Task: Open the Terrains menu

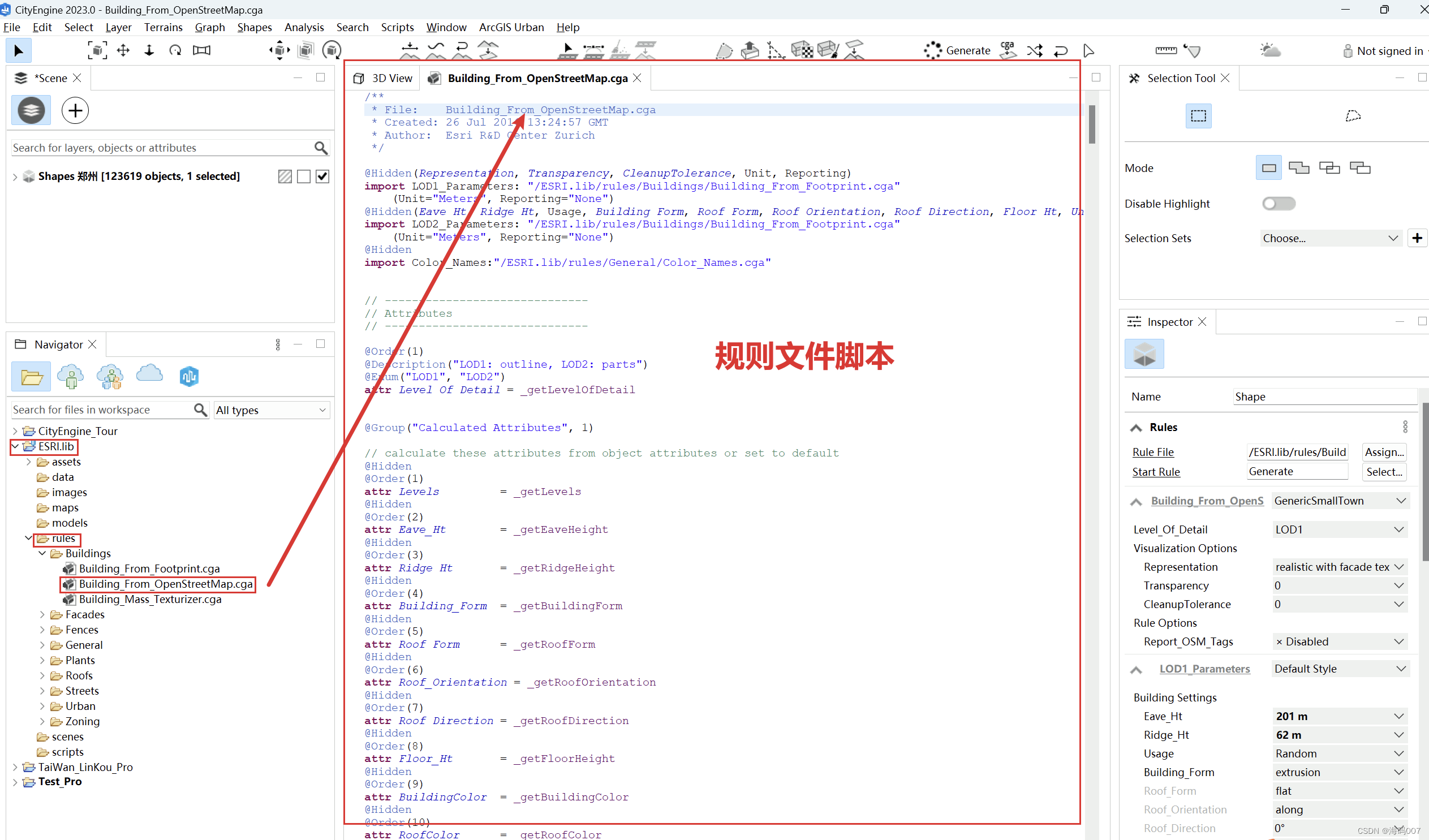Action: point(163,27)
